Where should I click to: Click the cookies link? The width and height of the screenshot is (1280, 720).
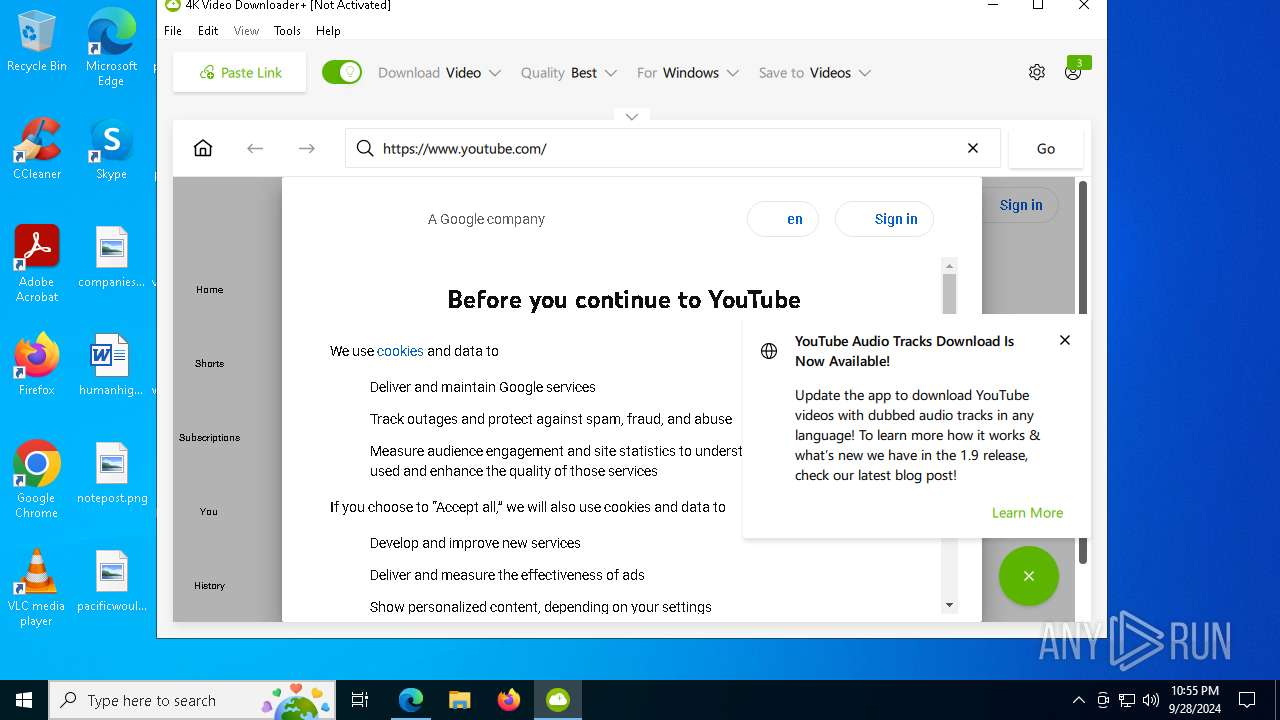click(400, 351)
